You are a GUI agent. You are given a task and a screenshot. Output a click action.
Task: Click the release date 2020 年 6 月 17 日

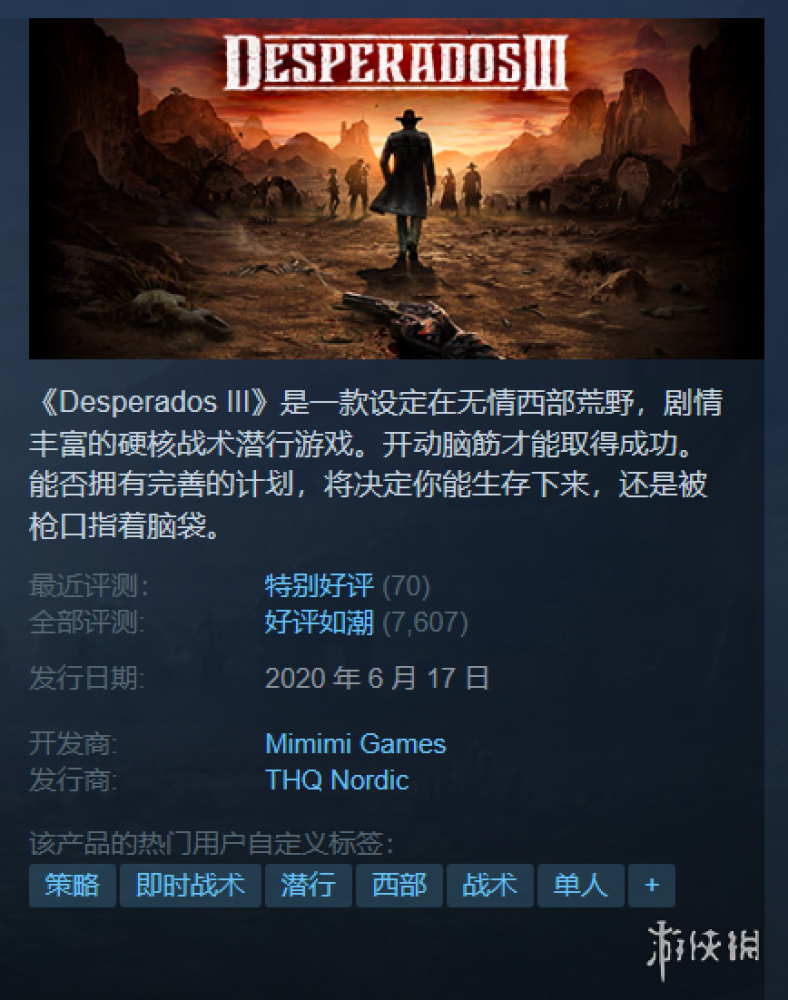coord(377,678)
